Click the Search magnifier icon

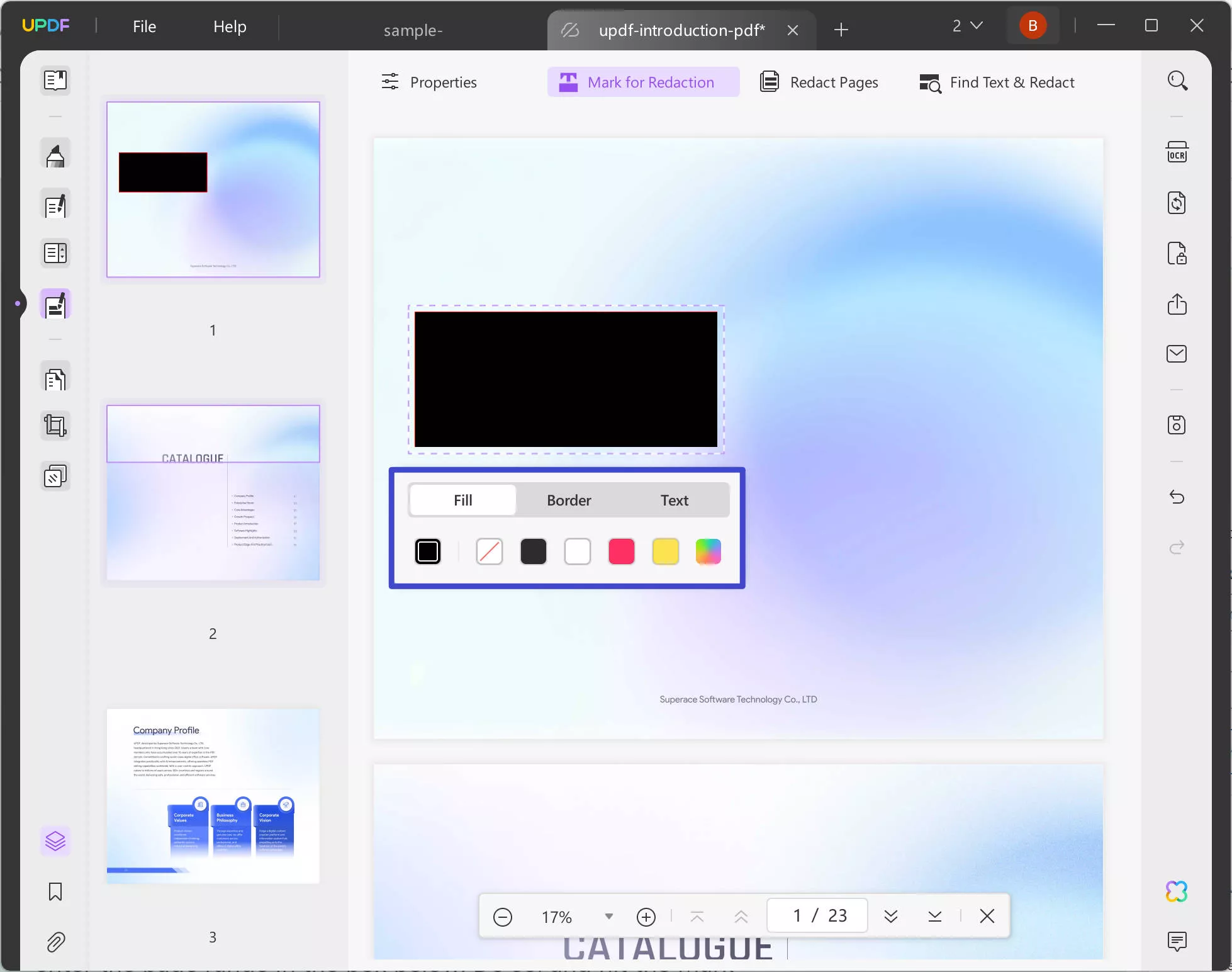coord(1177,81)
